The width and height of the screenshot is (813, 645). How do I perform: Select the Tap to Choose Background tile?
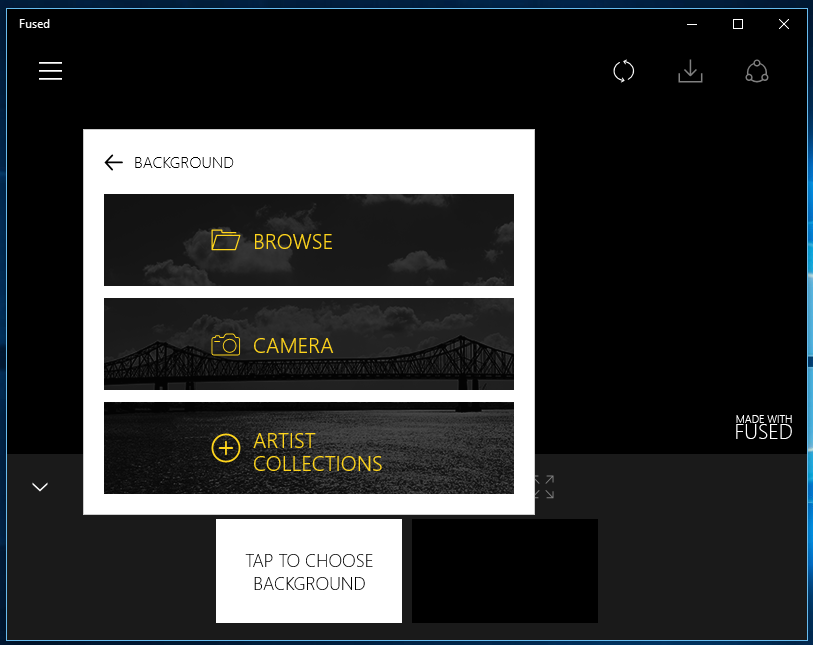point(309,571)
